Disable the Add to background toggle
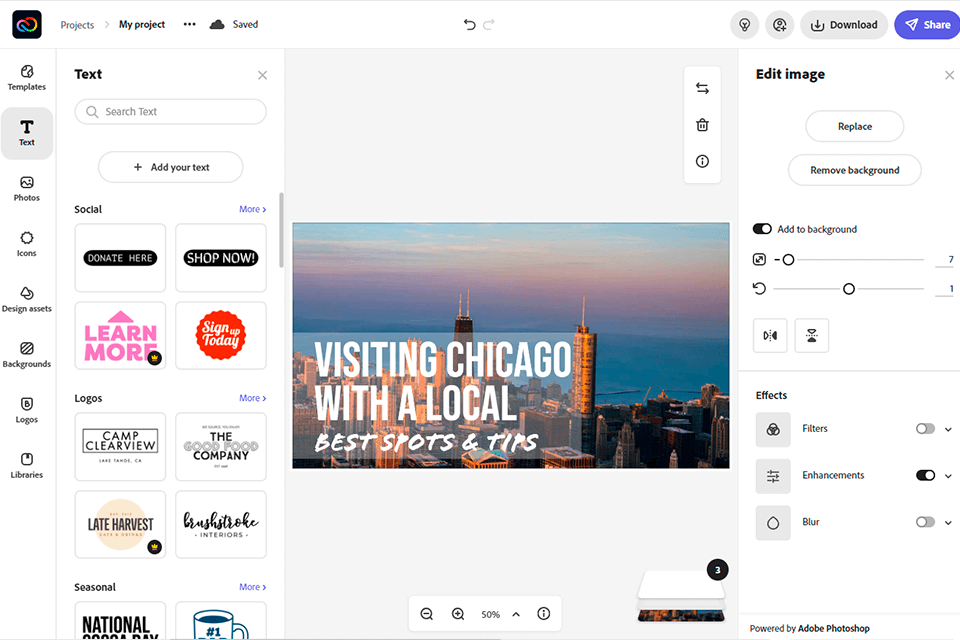 [762, 229]
